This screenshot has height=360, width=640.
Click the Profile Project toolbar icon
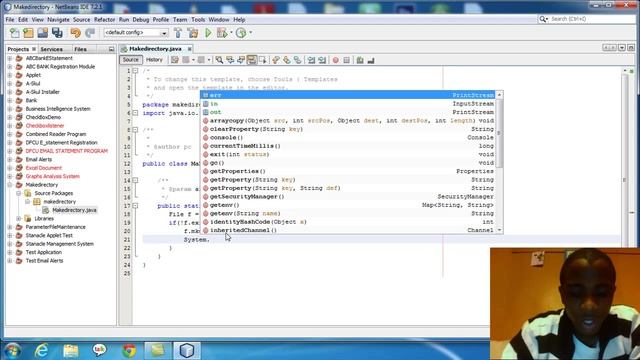pyautogui.click(x=241, y=33)
